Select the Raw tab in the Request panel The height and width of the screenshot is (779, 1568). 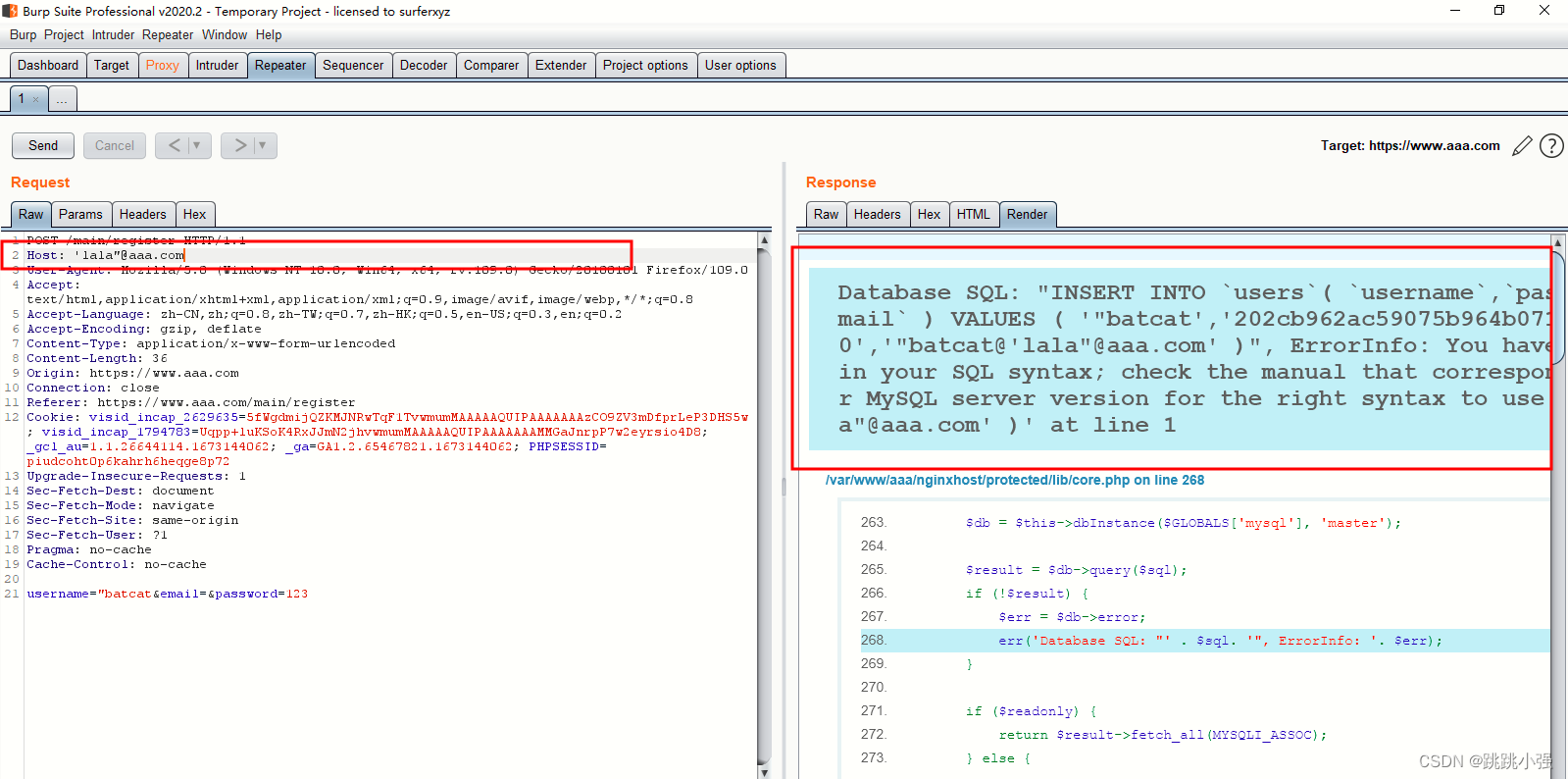pos(31,214)
